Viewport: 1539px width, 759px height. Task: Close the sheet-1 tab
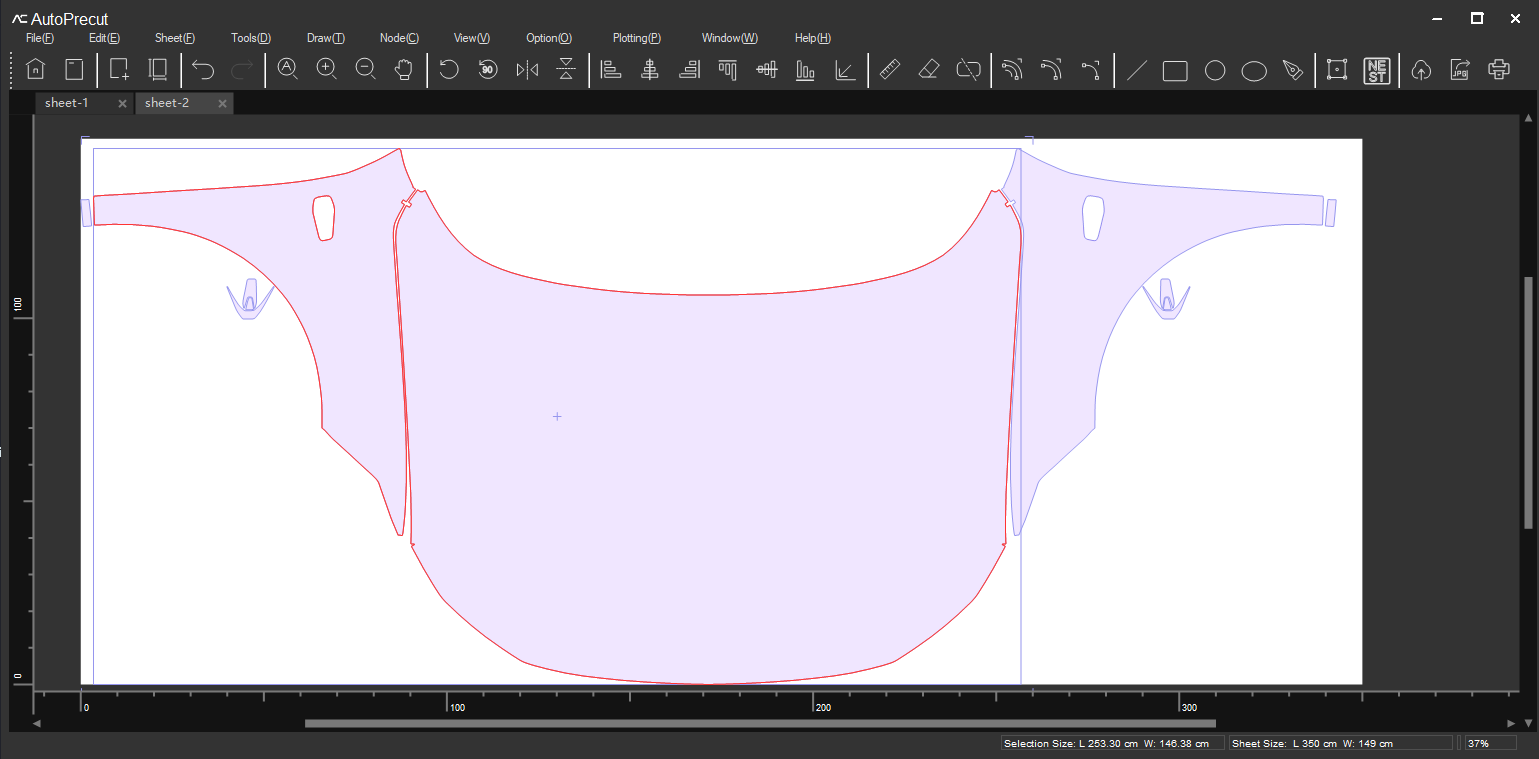point(122,104)
